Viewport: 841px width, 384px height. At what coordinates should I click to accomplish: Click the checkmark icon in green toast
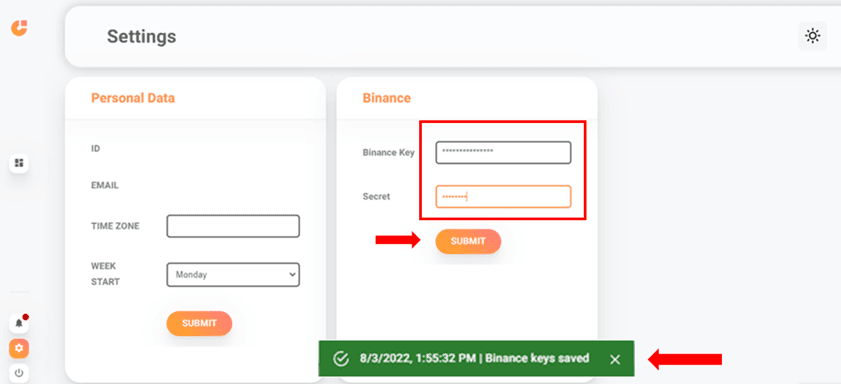coord(340,359)
